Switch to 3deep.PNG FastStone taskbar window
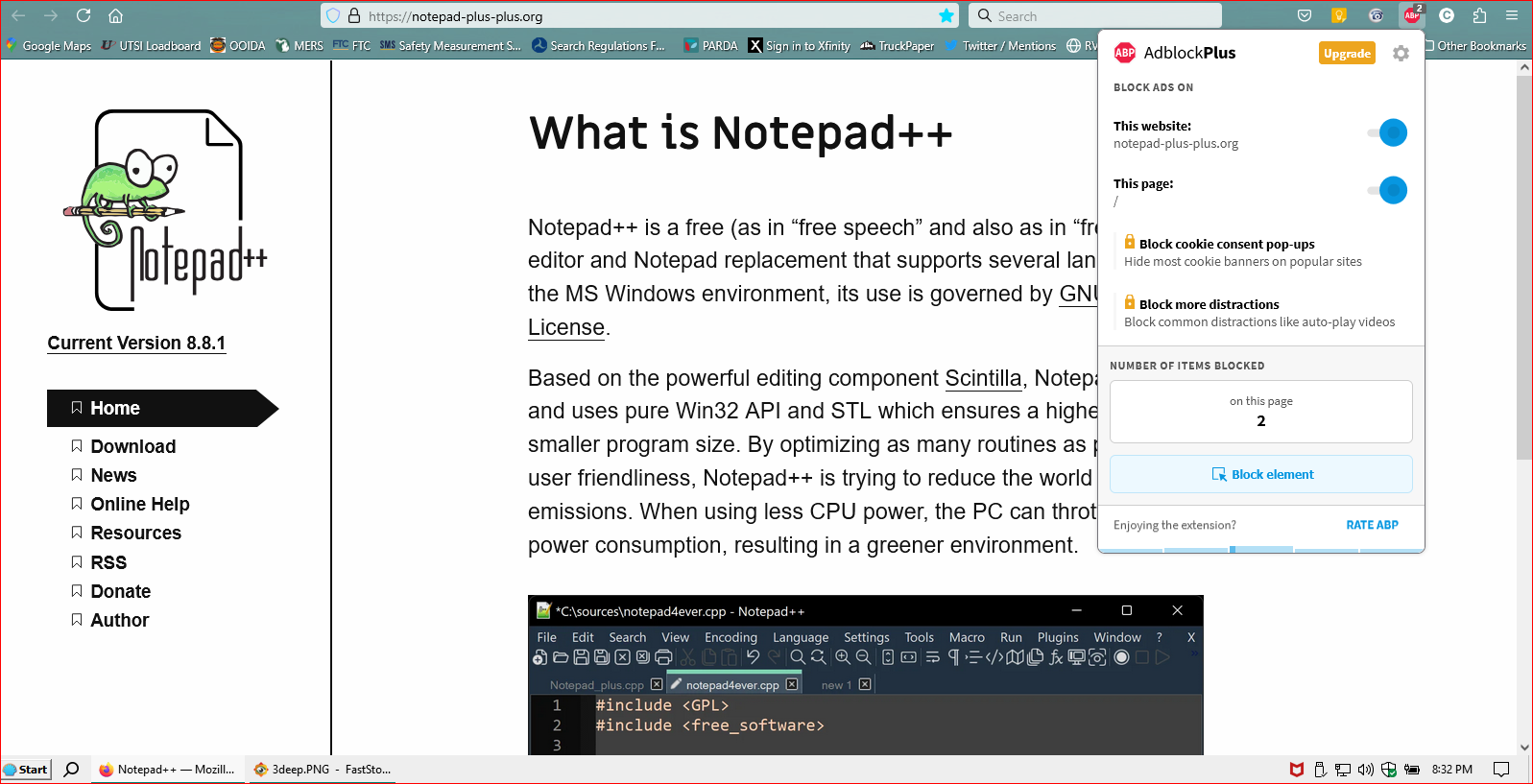 coord(323,769)
